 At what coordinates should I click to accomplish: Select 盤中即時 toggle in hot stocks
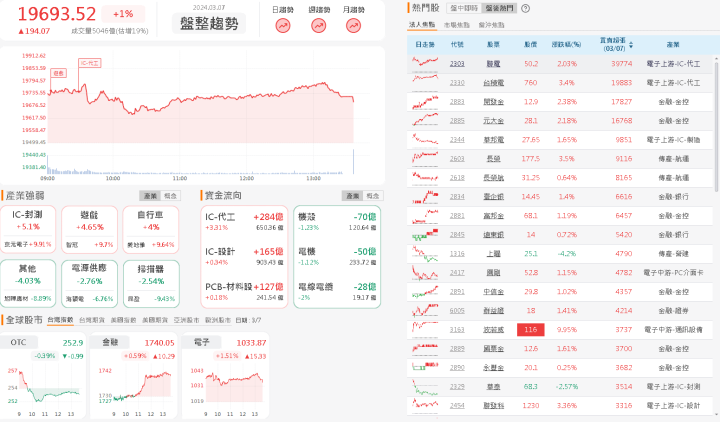[x=464, y=8]
